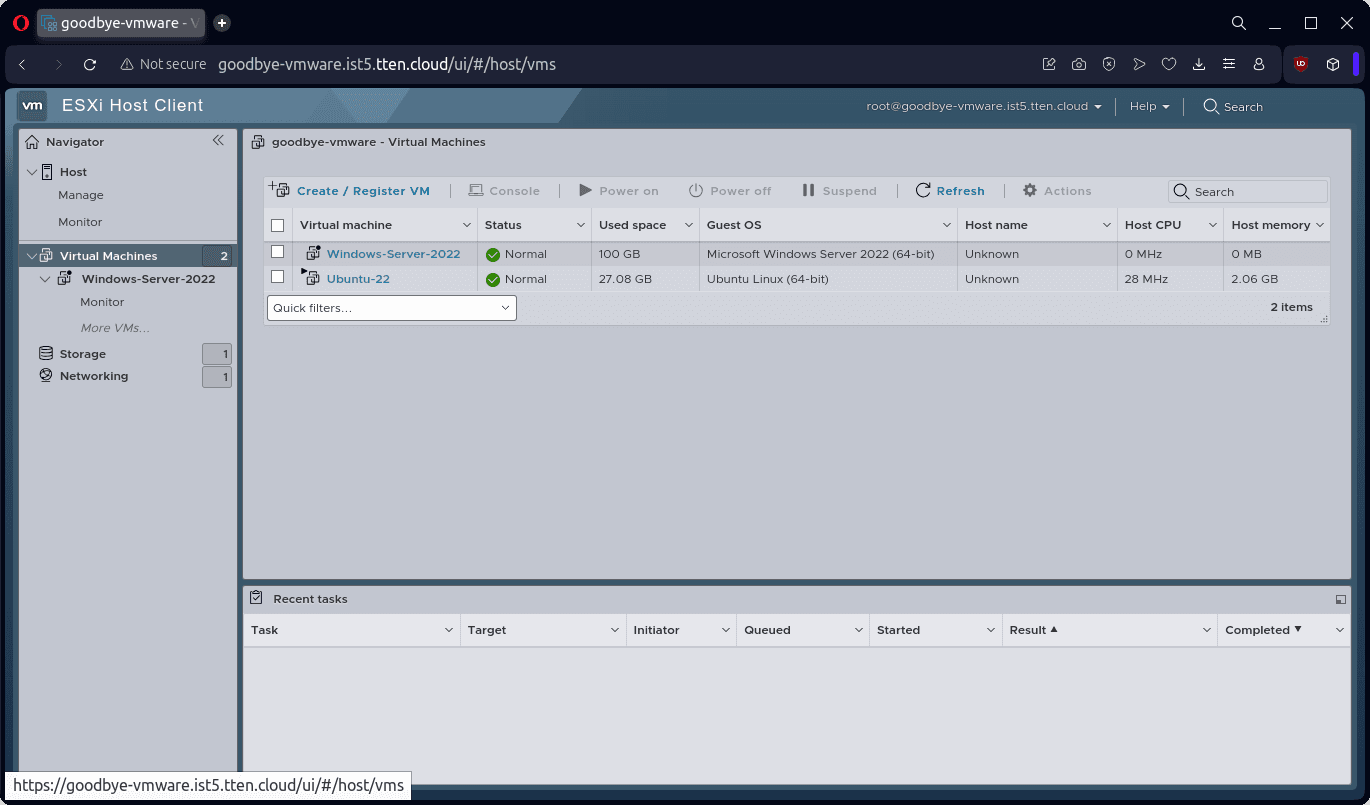Click the Suspend toolbar button
This screenshot has width=1370, height=805.
839,190
